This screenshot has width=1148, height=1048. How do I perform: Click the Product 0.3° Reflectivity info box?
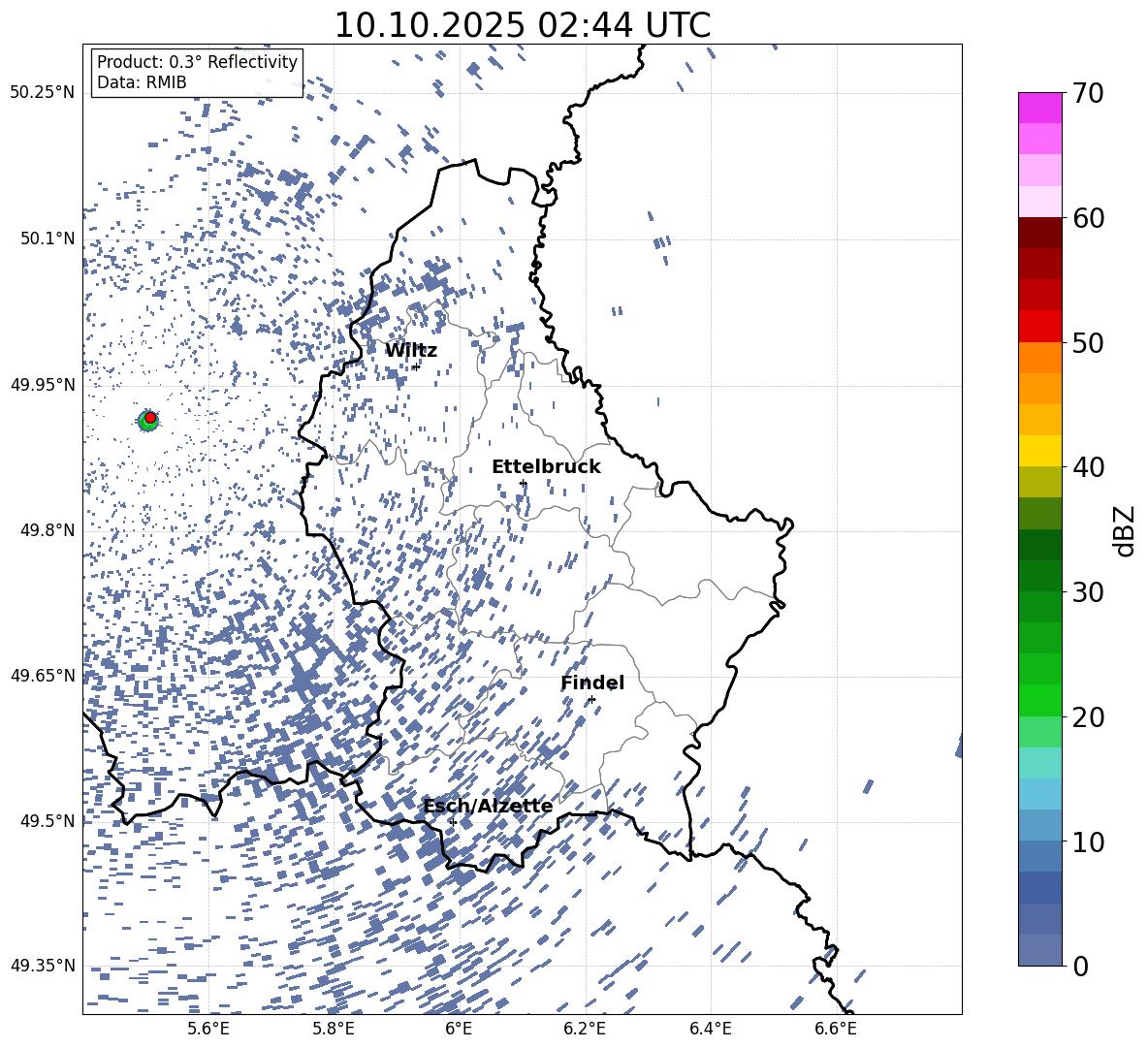(x=197, y=73)
